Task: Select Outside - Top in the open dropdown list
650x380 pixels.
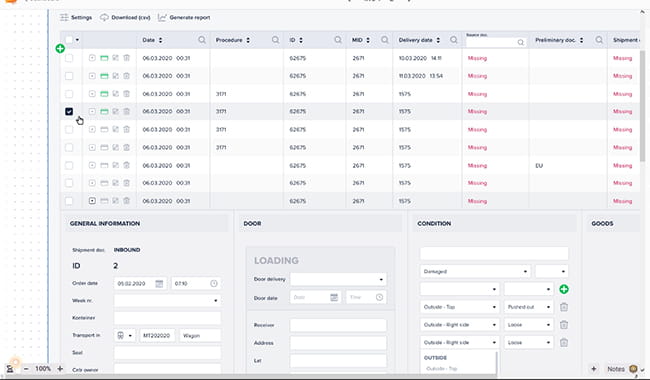Action: coord(441,368)
